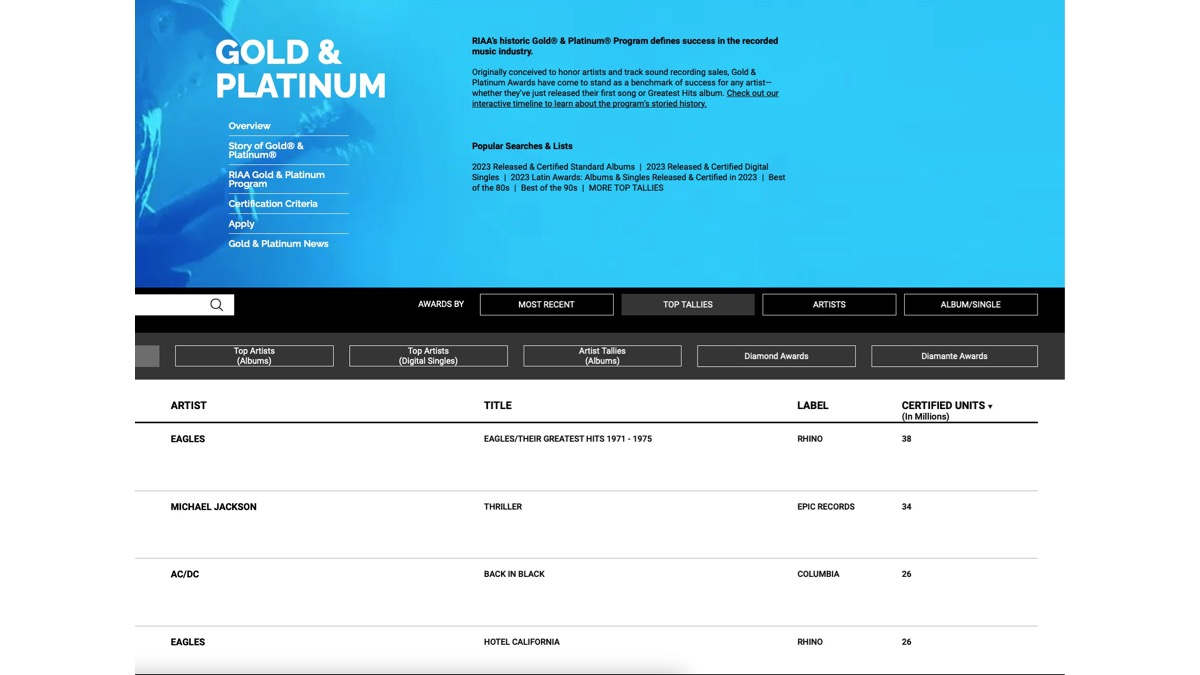Select AC/DC artist name
The height and width of the screenshot is (675, 1200).
pos(185,575)
